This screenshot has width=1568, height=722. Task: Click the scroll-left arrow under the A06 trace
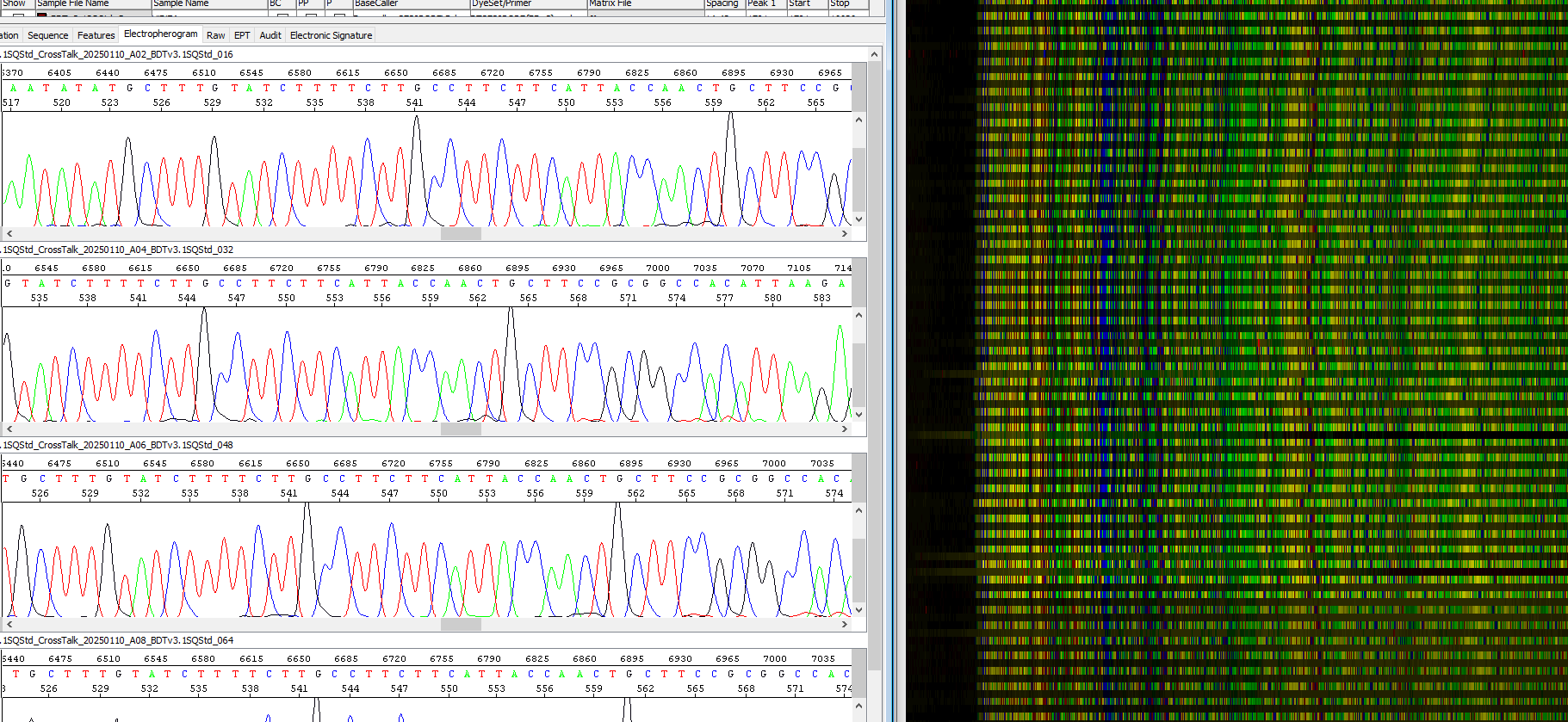[x=9, y=624]
